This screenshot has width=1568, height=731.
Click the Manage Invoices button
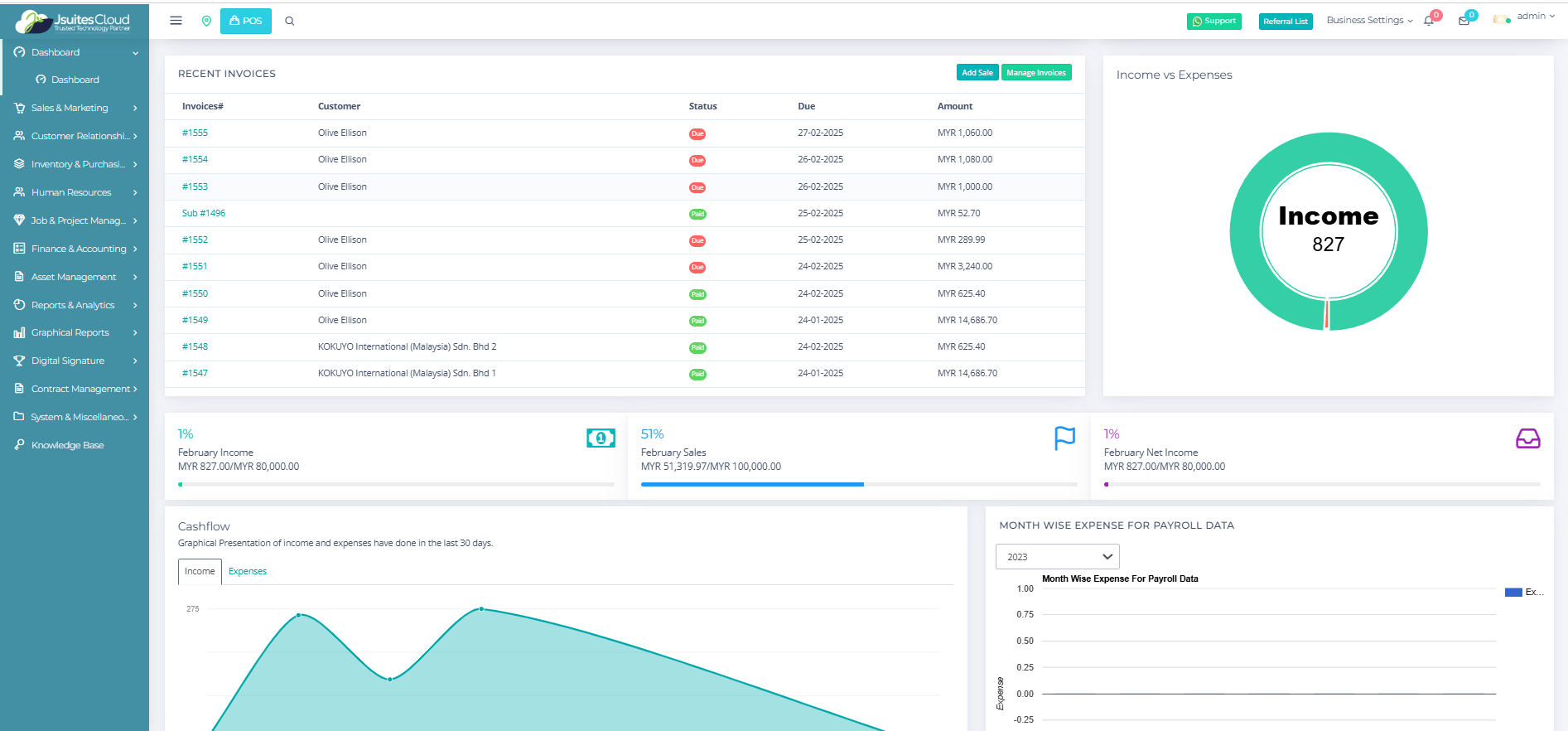1035,73
